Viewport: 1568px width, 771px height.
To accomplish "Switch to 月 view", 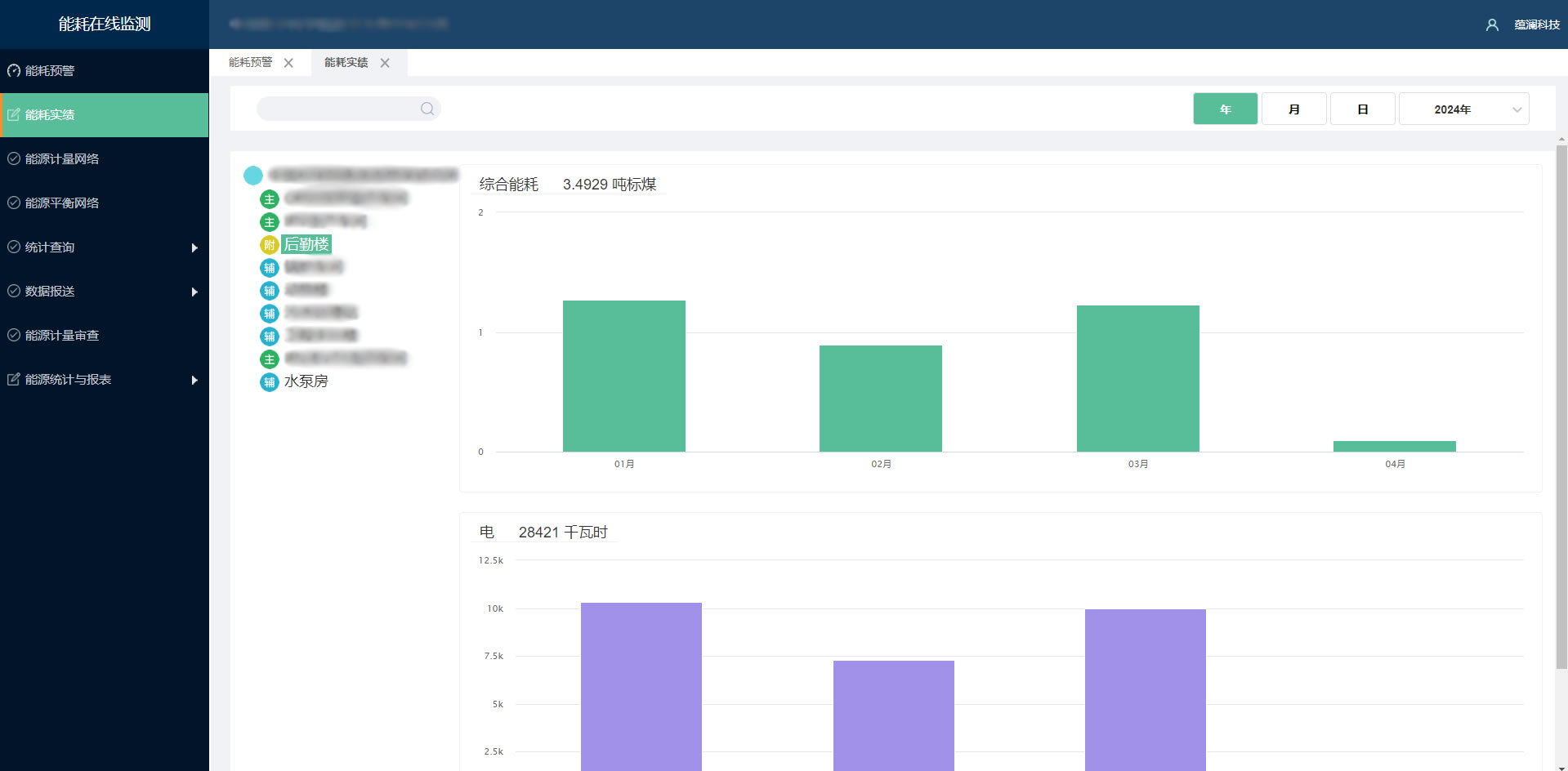I will [1293, 109].
